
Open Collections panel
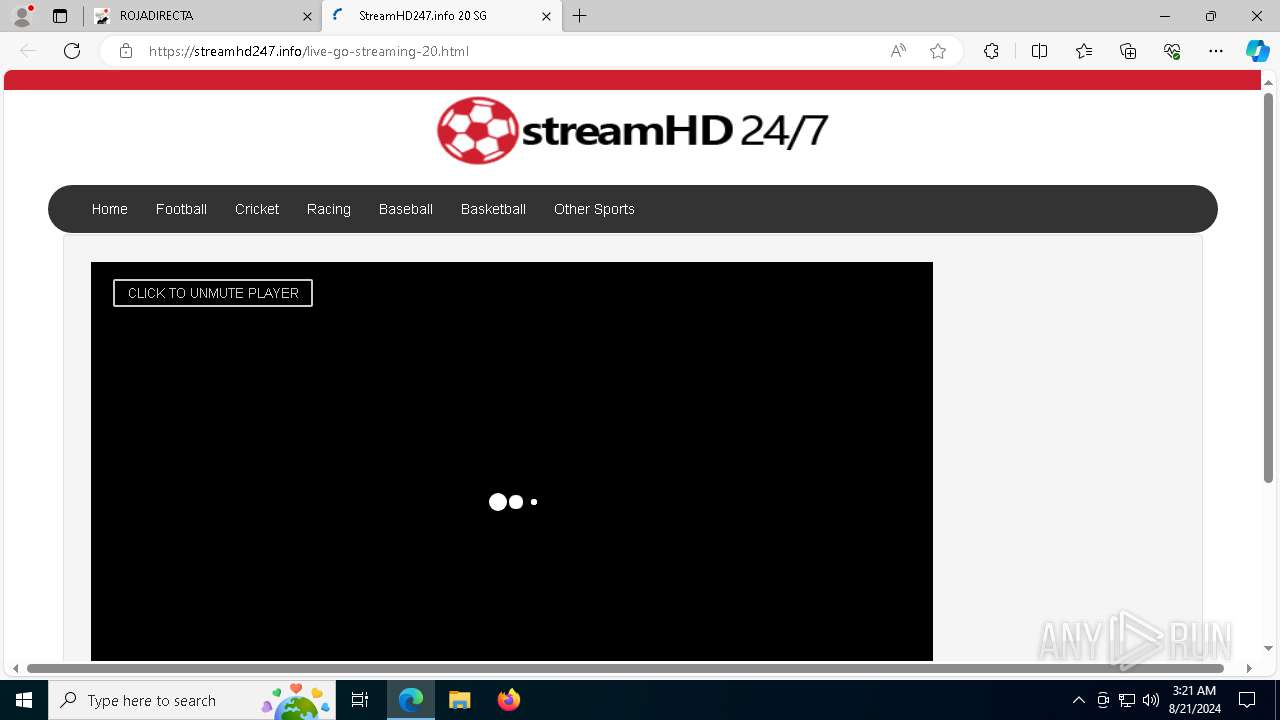pos(1128,51)
